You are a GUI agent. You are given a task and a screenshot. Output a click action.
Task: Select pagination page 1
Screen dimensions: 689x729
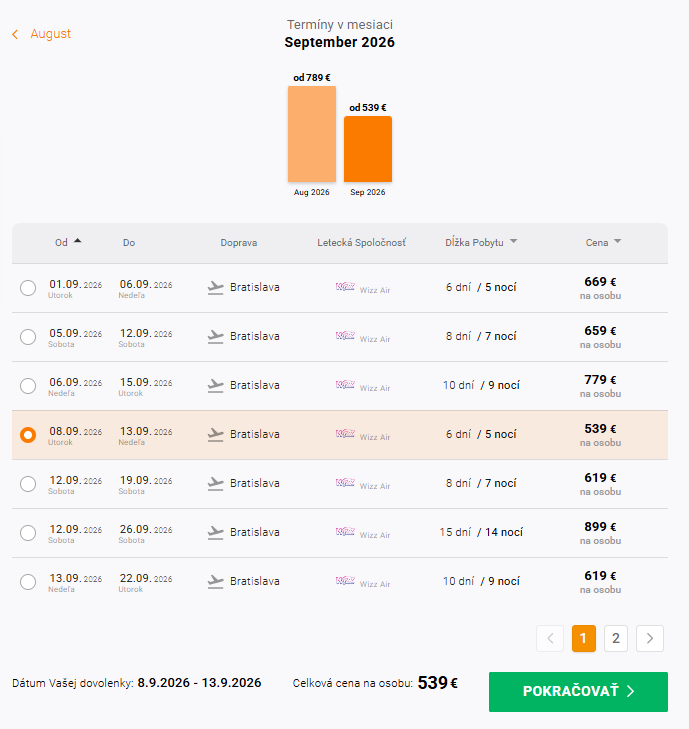(583, 638)
